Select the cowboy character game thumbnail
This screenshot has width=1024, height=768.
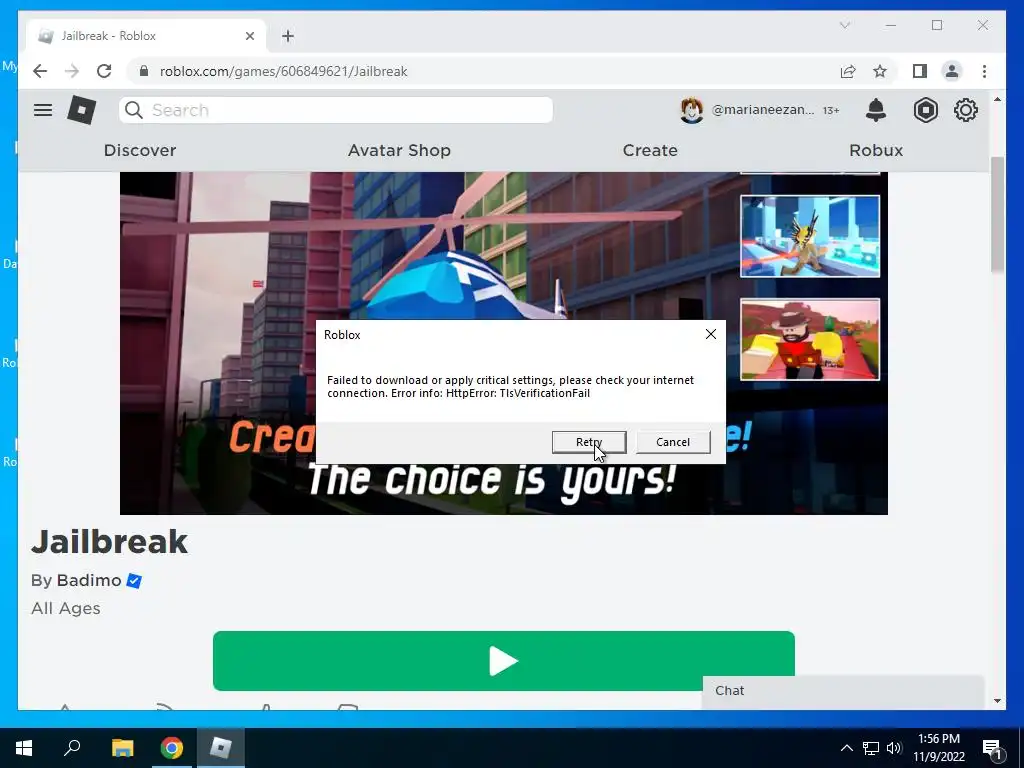click(x=810, y=340)
